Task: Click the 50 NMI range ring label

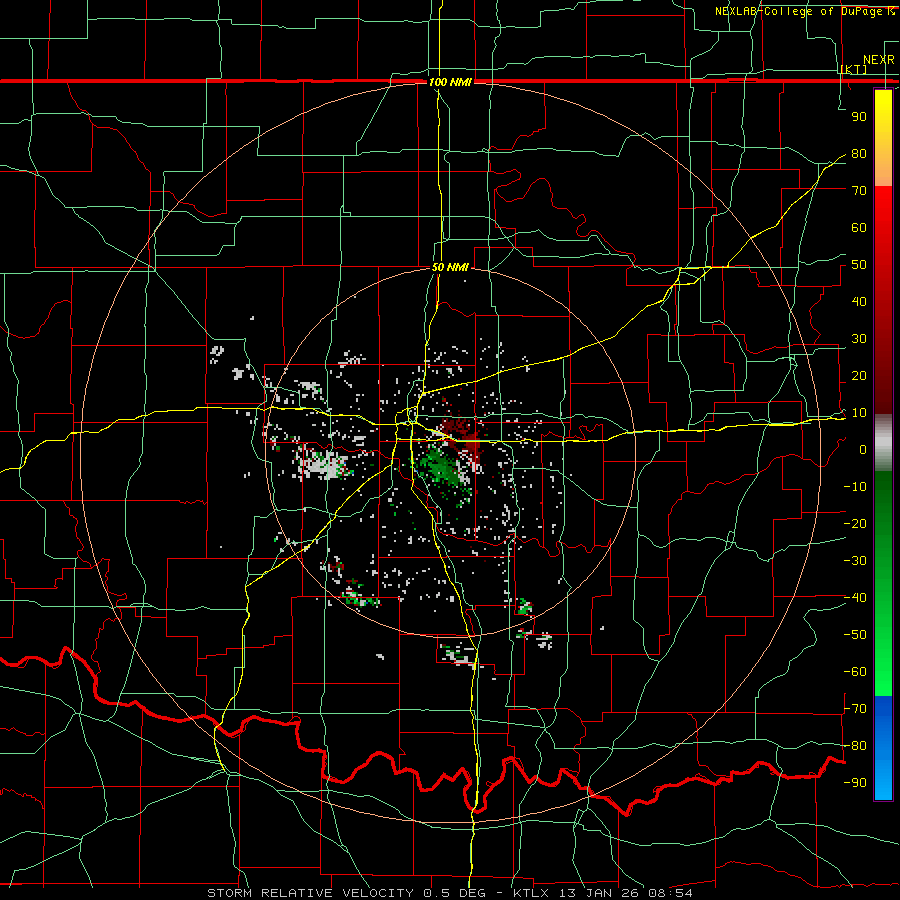Action: tap(450, 267)
